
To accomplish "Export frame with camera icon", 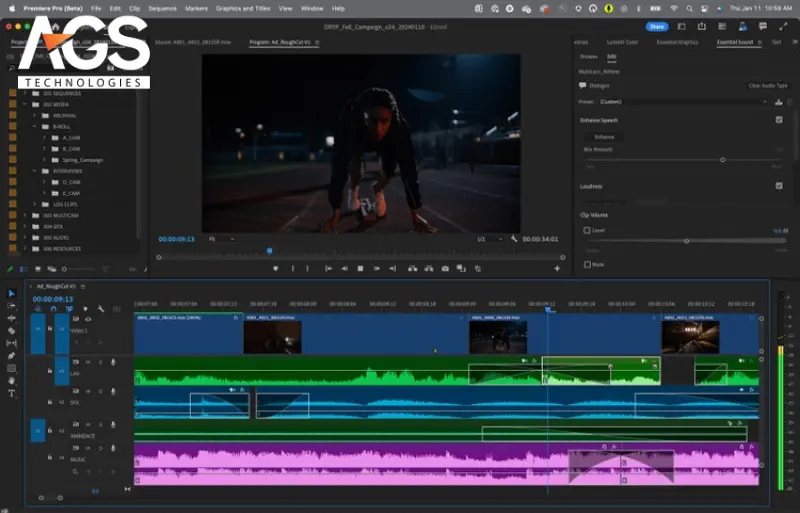I will (x=445, y=268).
